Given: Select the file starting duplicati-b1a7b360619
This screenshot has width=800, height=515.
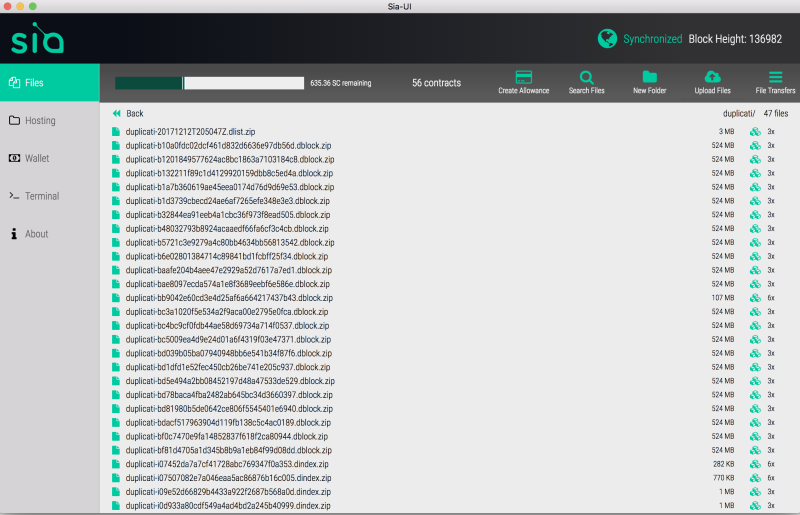Looking at the screenshot, I should tap(230, 187).
